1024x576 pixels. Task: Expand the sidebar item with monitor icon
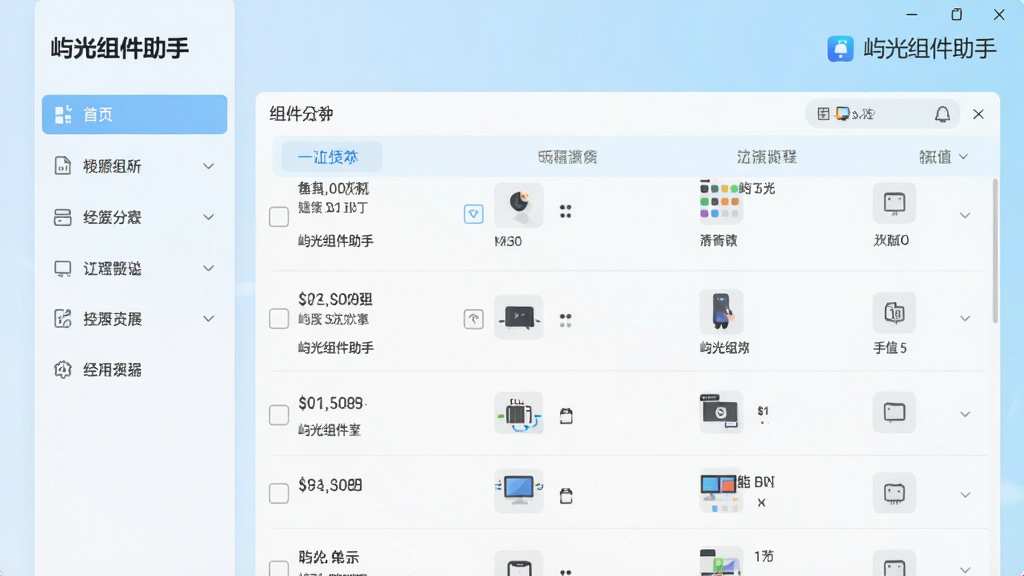[x=208, y=268]
